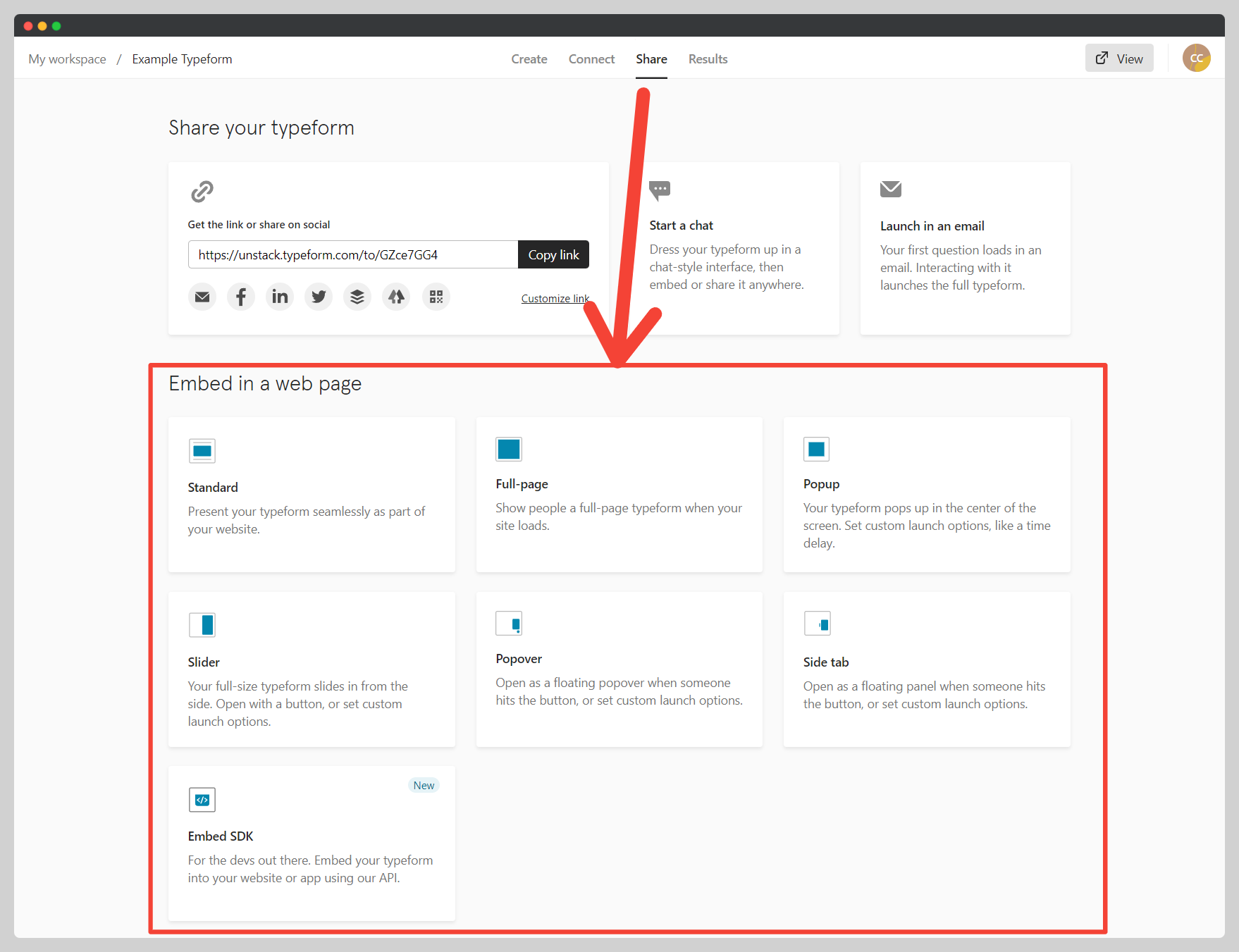Select the Side tab embed icon
Viewport: 1239px width, 952px height.
tap(818, 623)
